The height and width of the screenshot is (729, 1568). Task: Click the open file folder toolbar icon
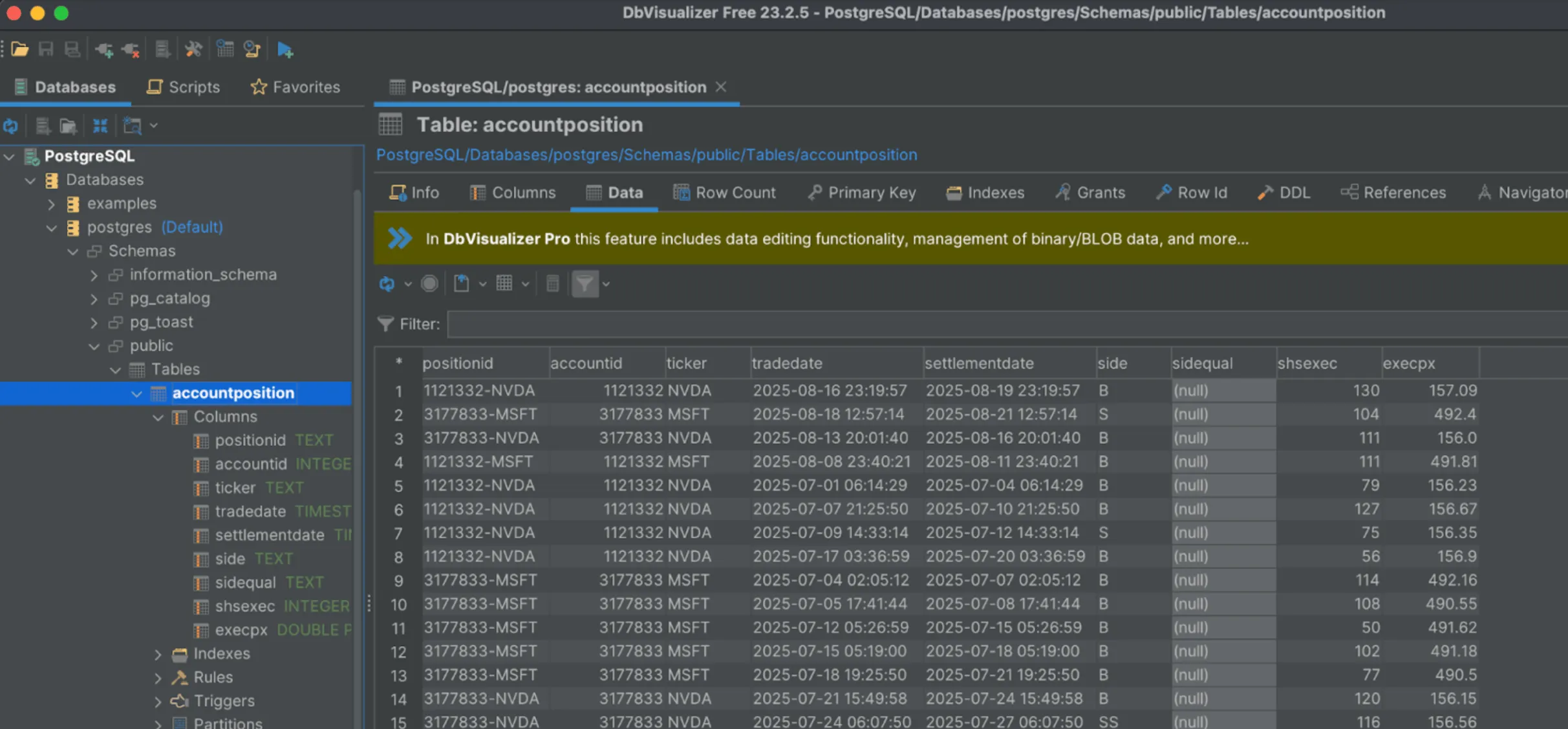click(x=19, y=49)
